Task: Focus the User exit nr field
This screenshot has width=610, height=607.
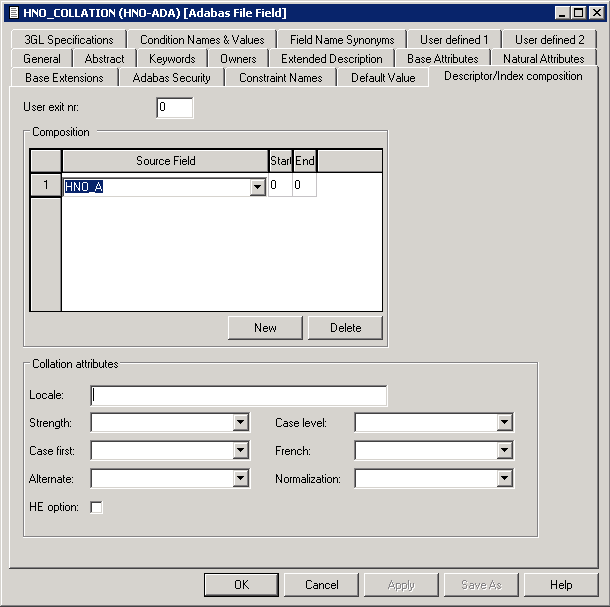Action: pyautogui.click(x=175, y=107)
